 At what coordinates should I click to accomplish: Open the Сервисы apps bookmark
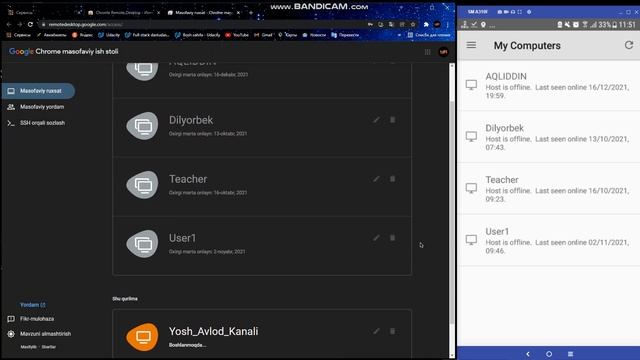(x=19, y=35)
